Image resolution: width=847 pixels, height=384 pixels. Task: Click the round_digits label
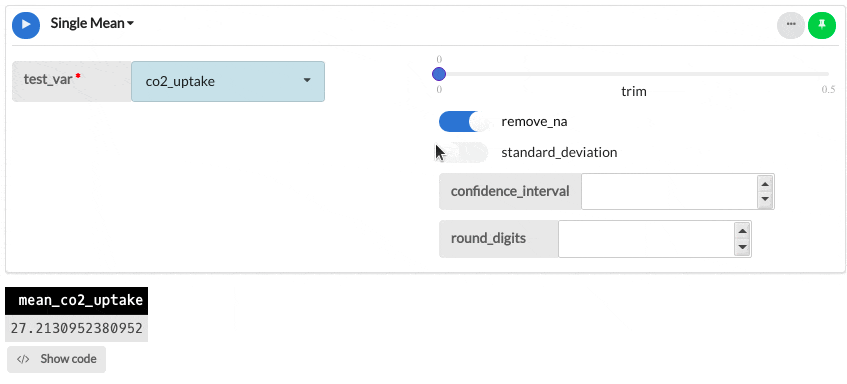[499, 239]
